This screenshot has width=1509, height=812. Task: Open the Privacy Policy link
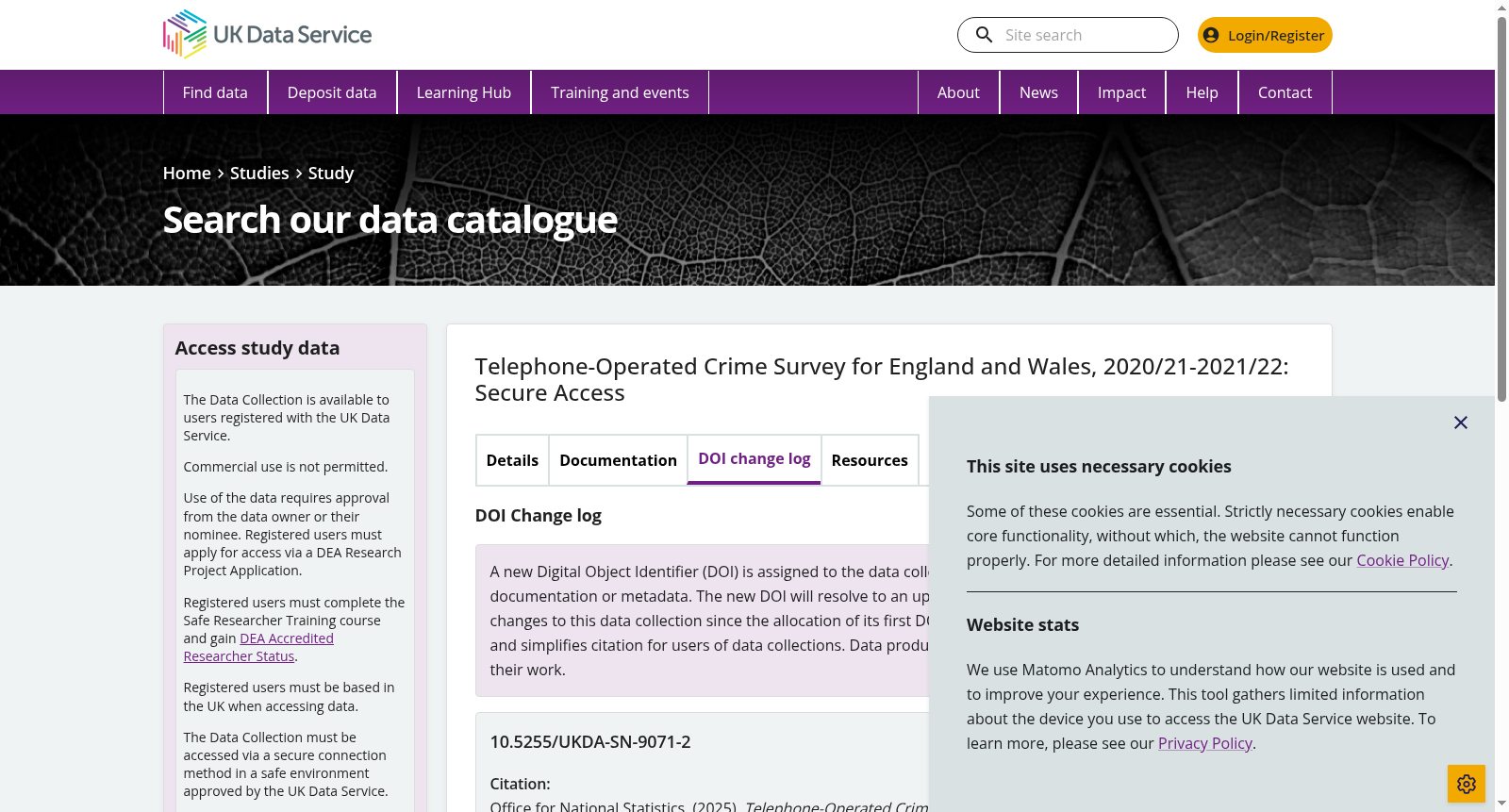pyautogui.click(x=1205, y=743)
